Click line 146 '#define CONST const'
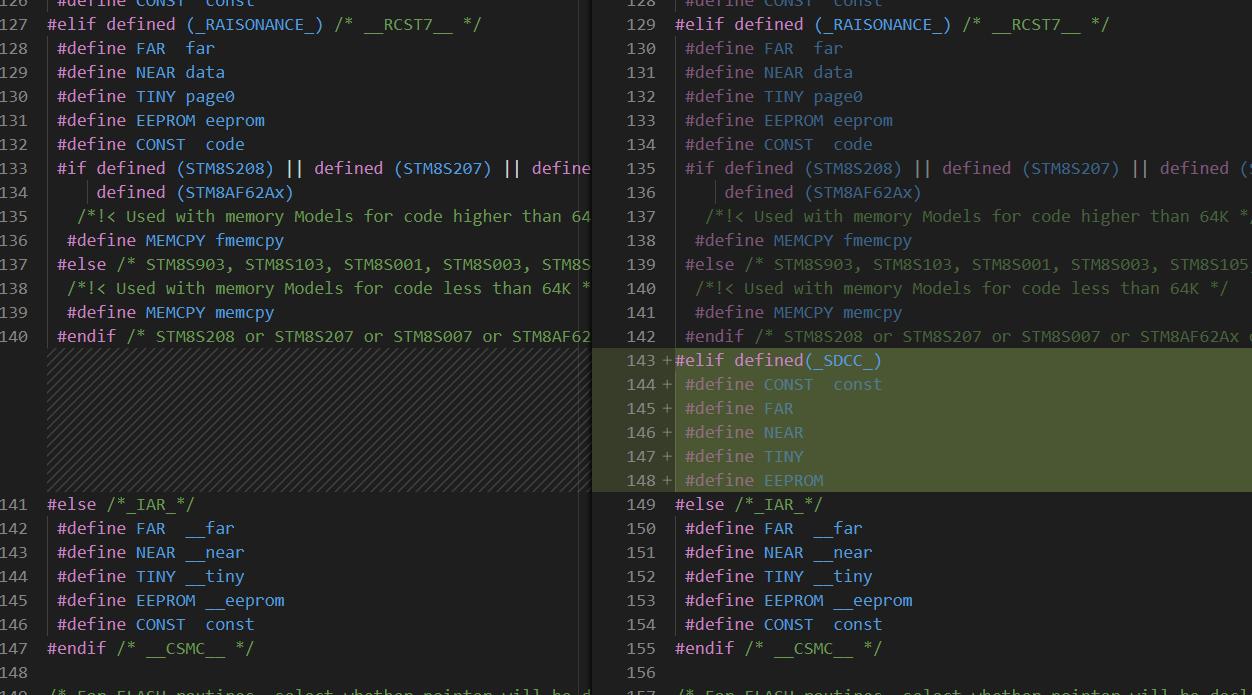This screenshot has width=1252, height=695. coord(156,624)
